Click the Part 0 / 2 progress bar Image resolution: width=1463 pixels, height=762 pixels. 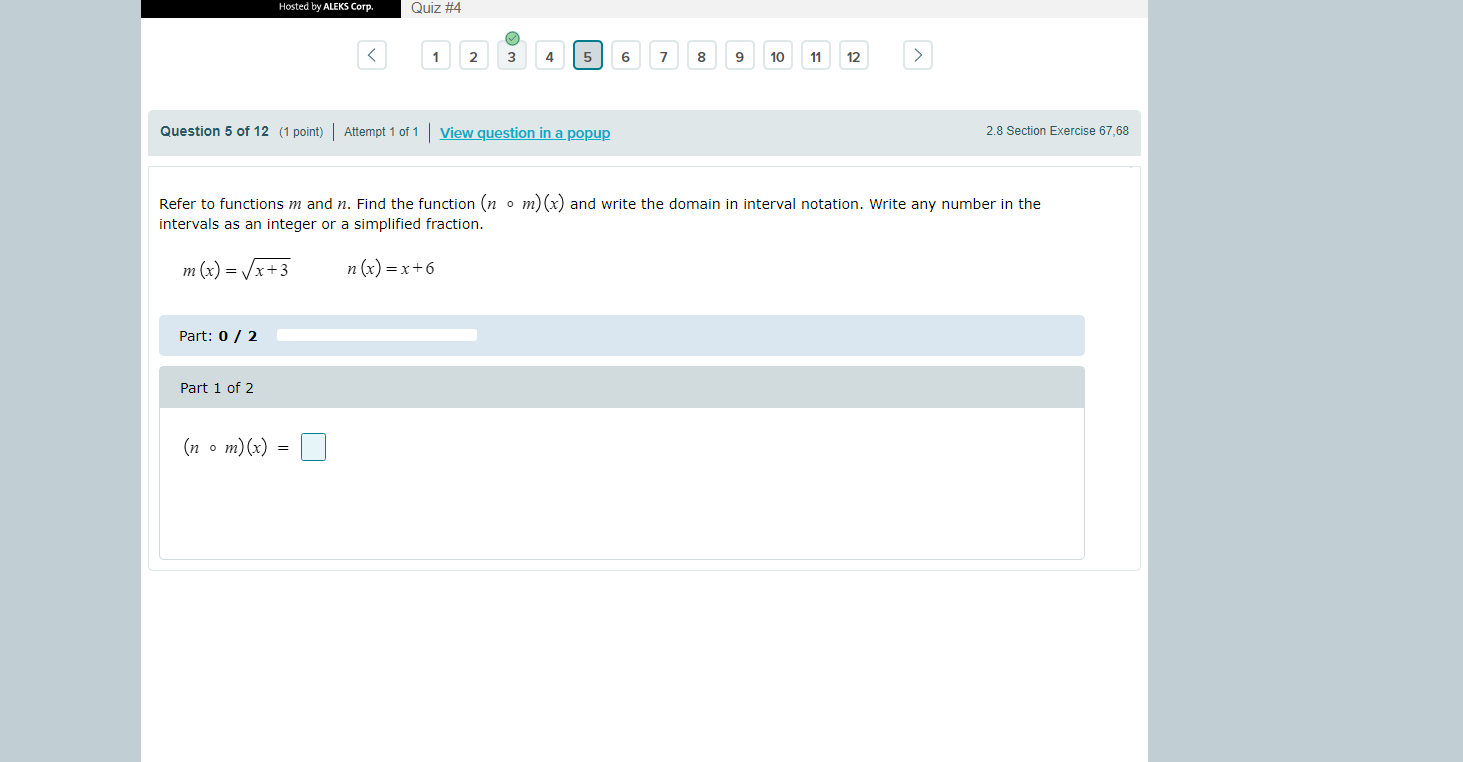[377, 334]
